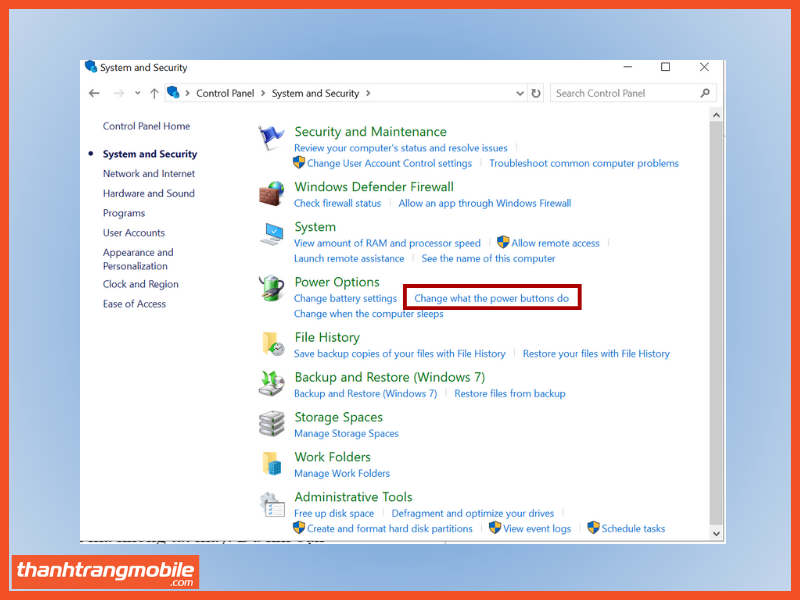Select Network and Internet in sidebar

[148, 173]
